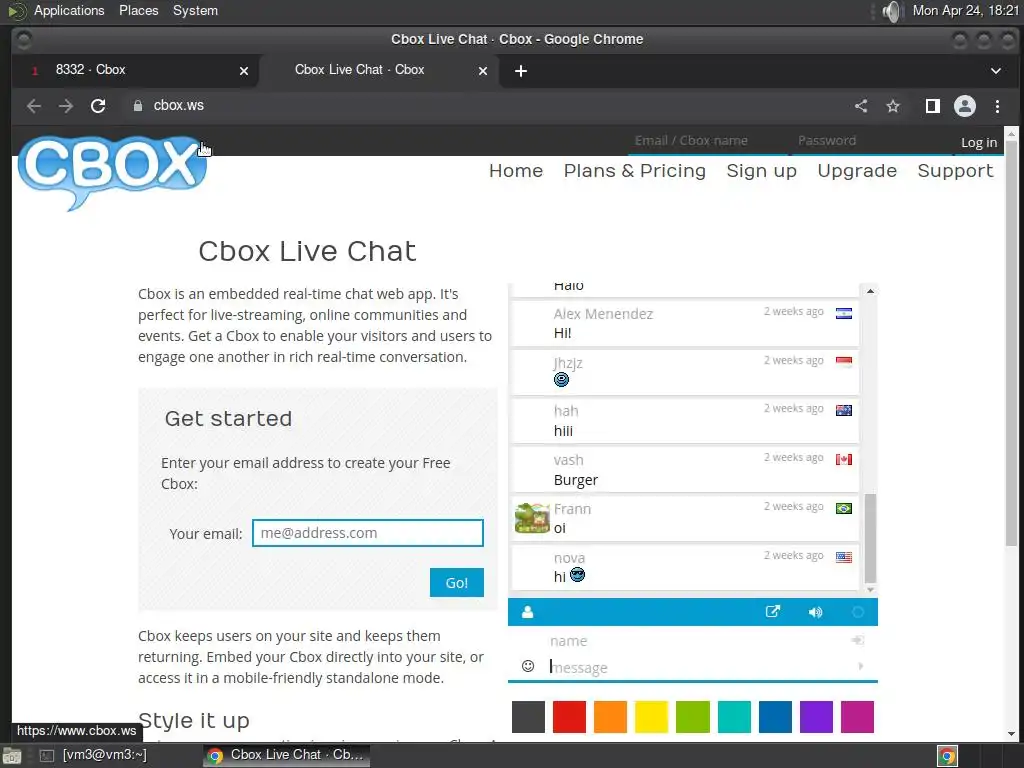Click the browser forward arrow

(x=65, y=106)
